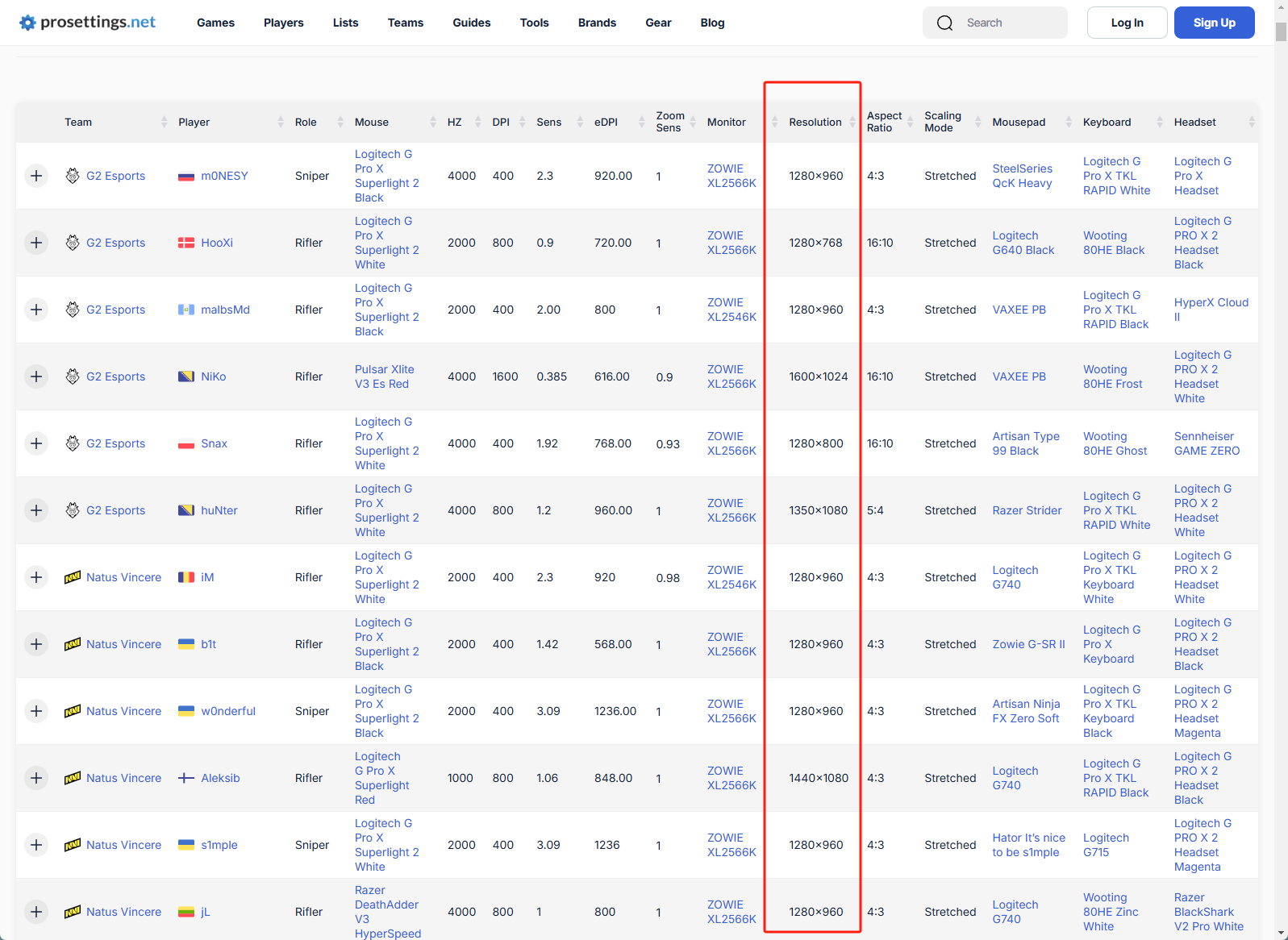Open the m0NESY player link

[224, 176]
